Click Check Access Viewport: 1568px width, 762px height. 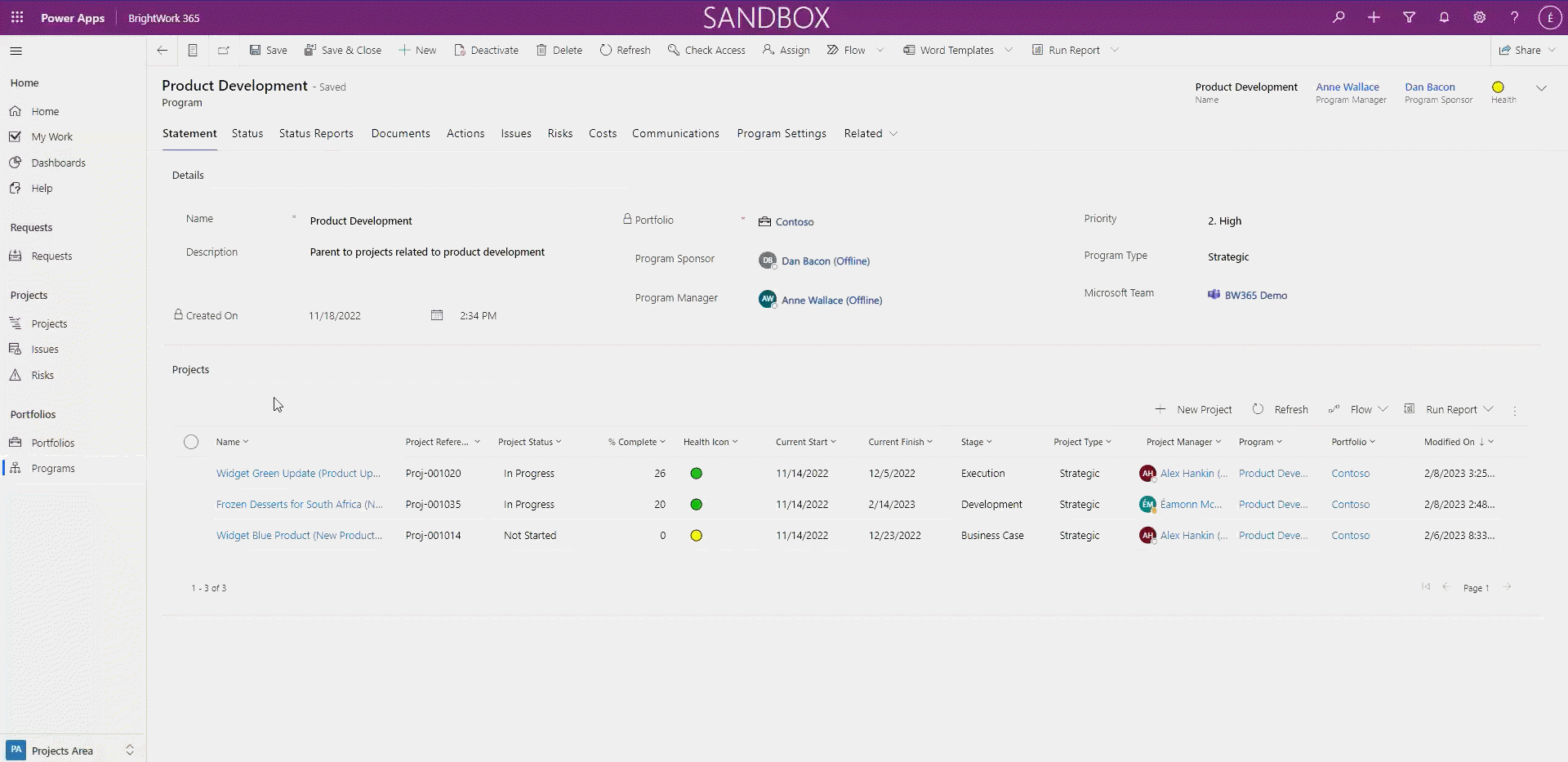coord(706,50)
